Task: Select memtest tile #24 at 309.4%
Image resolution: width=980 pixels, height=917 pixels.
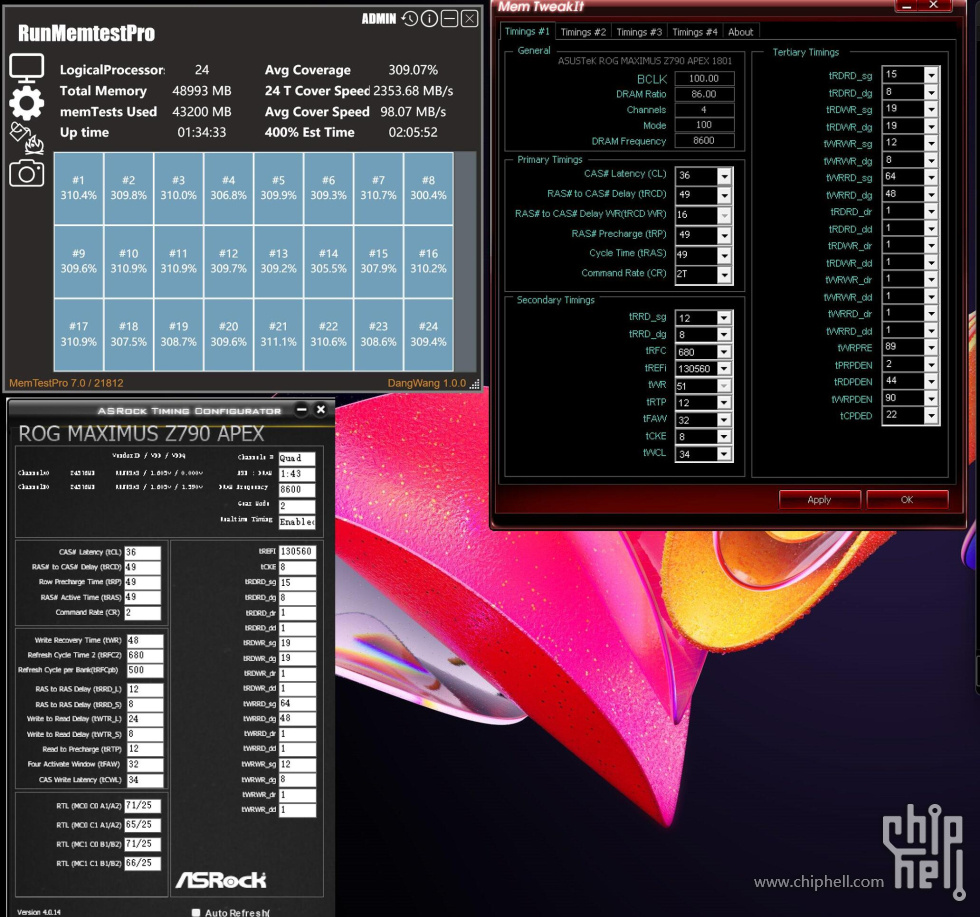Action: [428, 334]
